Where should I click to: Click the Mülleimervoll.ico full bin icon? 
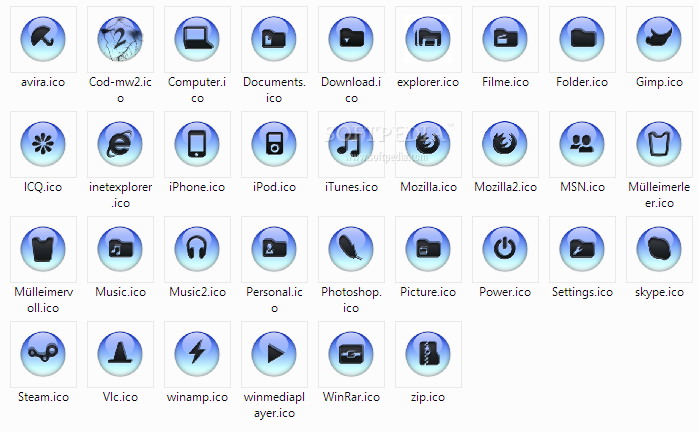tap(43, 249)
